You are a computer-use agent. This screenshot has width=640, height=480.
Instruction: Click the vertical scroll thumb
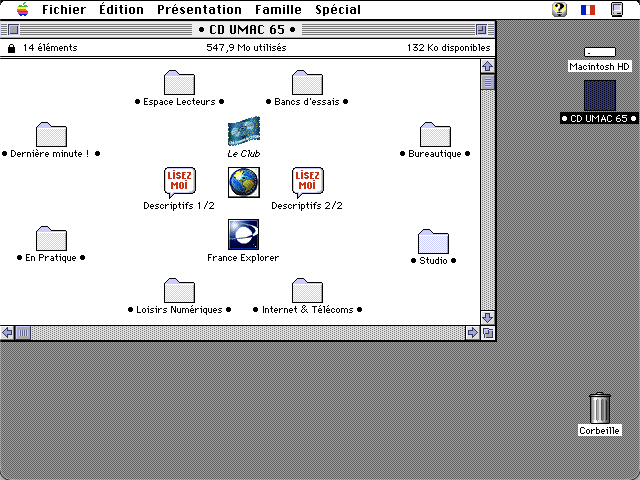click(x=487, y=82)
